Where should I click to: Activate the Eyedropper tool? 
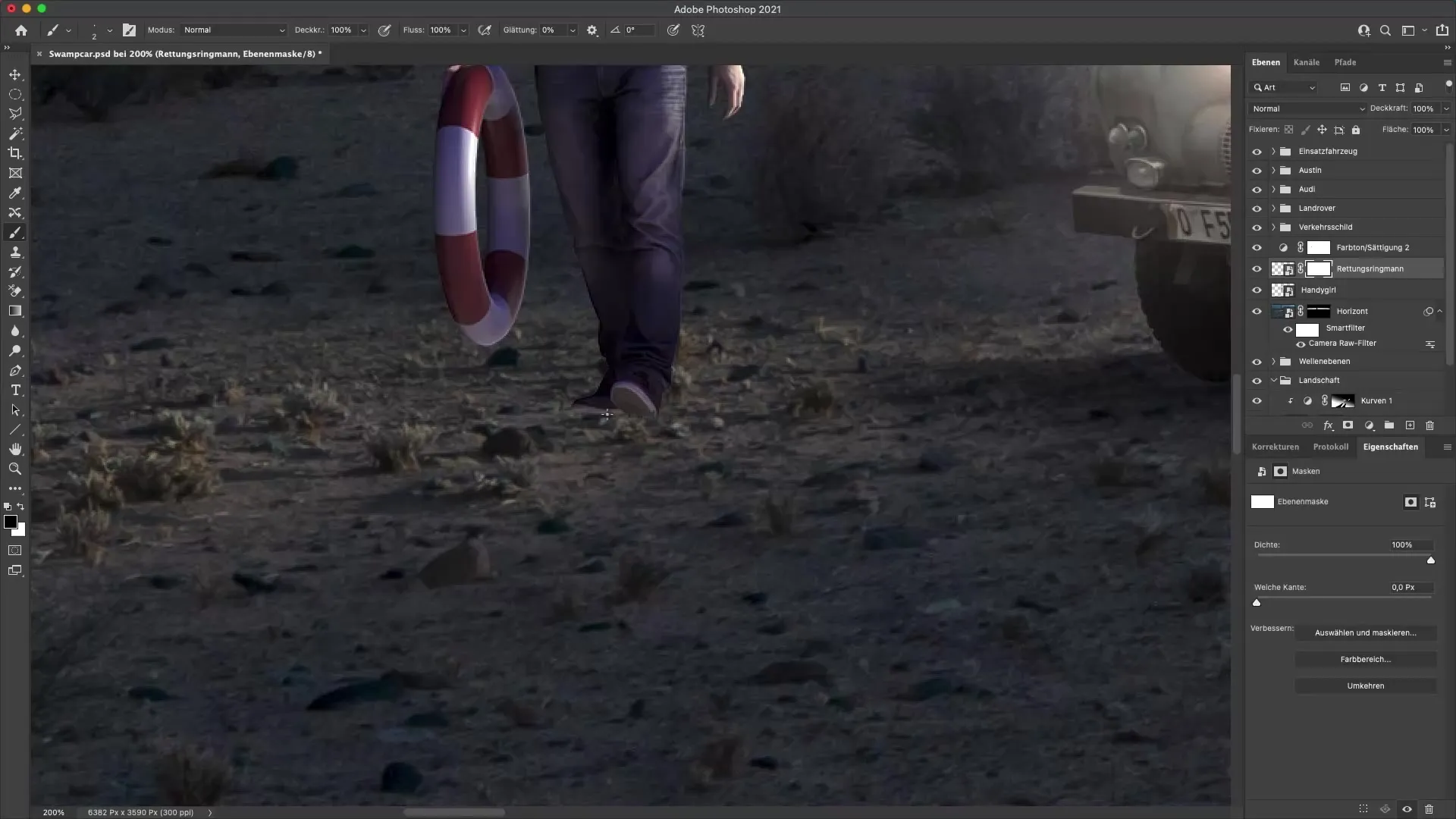[x=15, y=193]
